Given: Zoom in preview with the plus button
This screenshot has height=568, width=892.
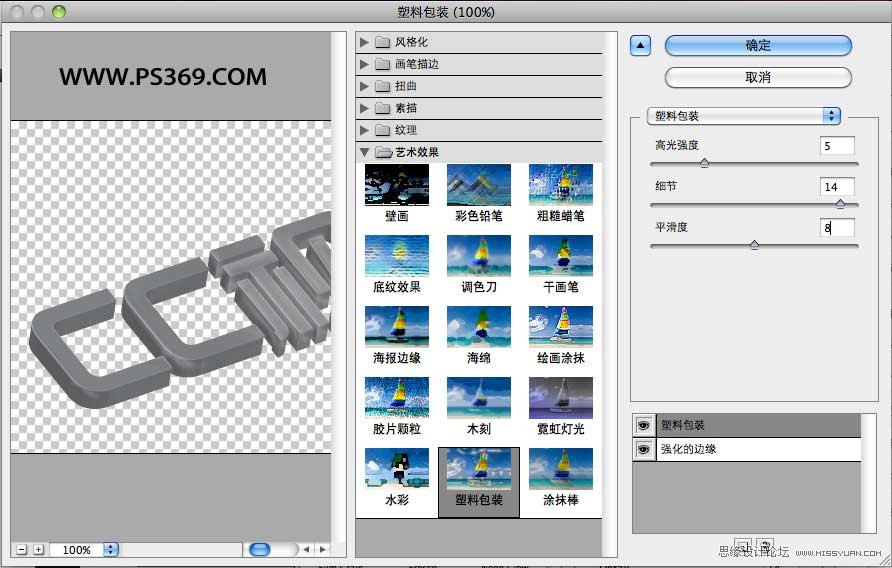Looking at the screenshot, I should tap(38, 549).
